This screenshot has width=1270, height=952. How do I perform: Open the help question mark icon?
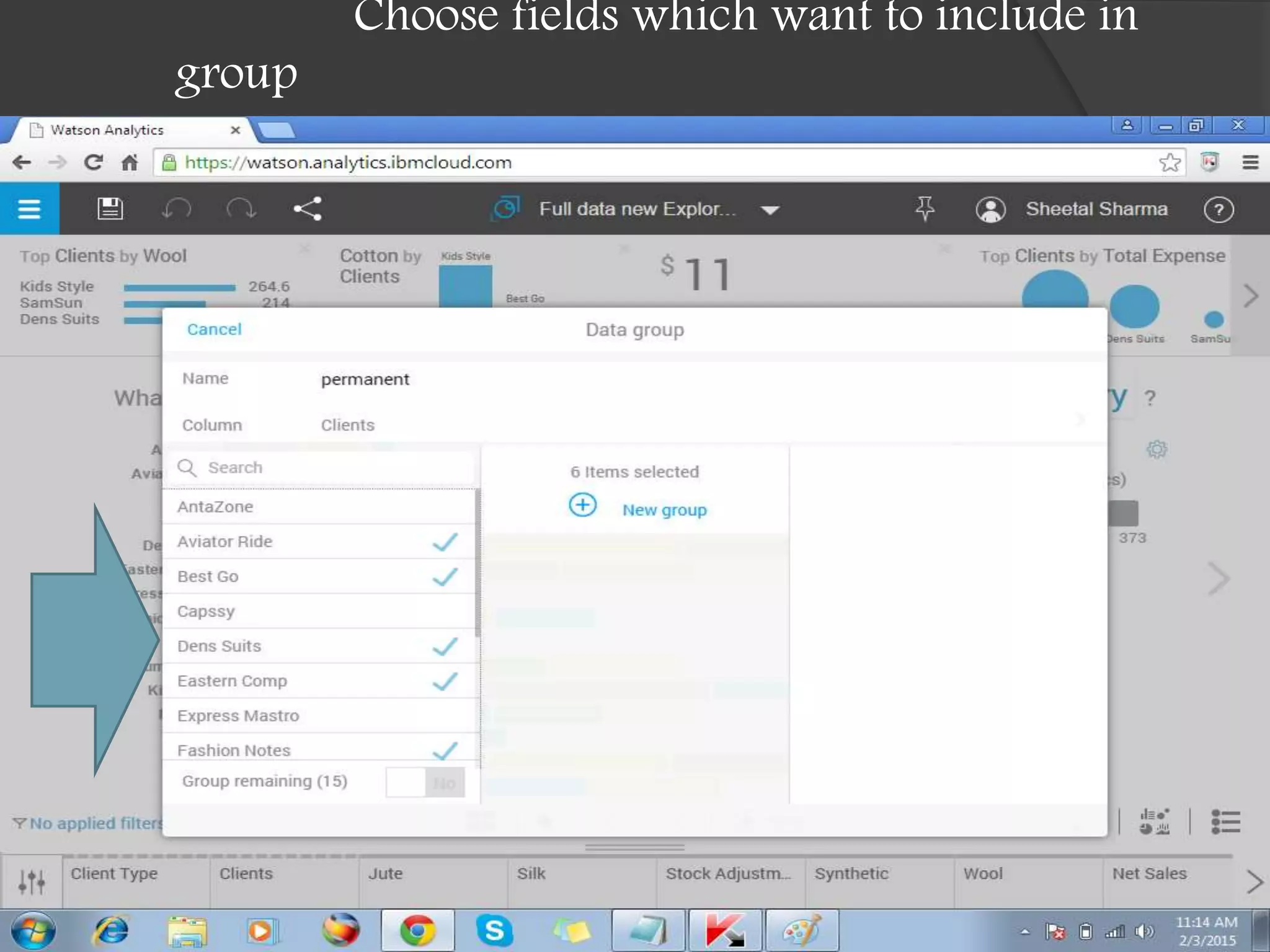(1219, 209)
